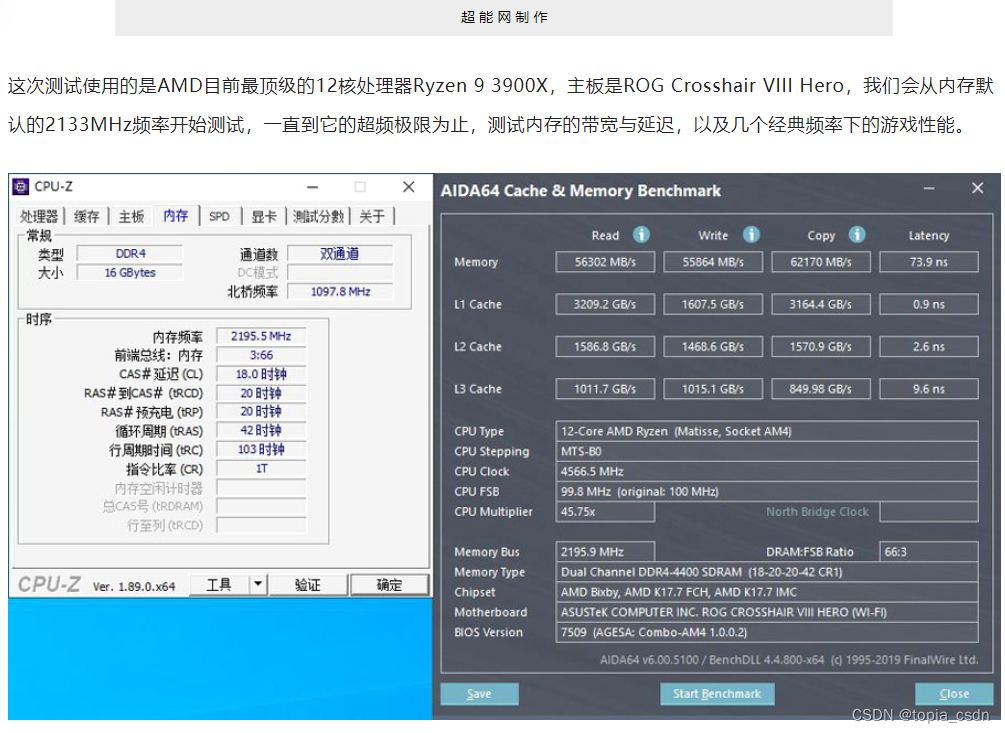This screenshot has height=733, width=1005.
Task: Click the Save button in AIDA64
Action: point(479,694)
